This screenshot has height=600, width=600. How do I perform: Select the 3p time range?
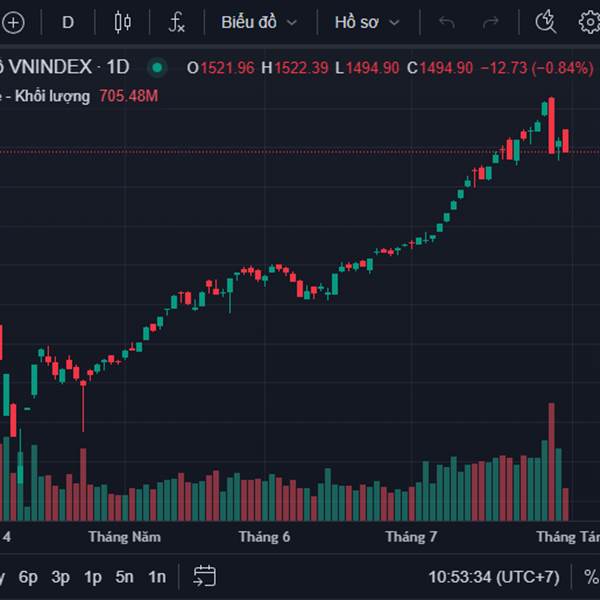[60, 577]
